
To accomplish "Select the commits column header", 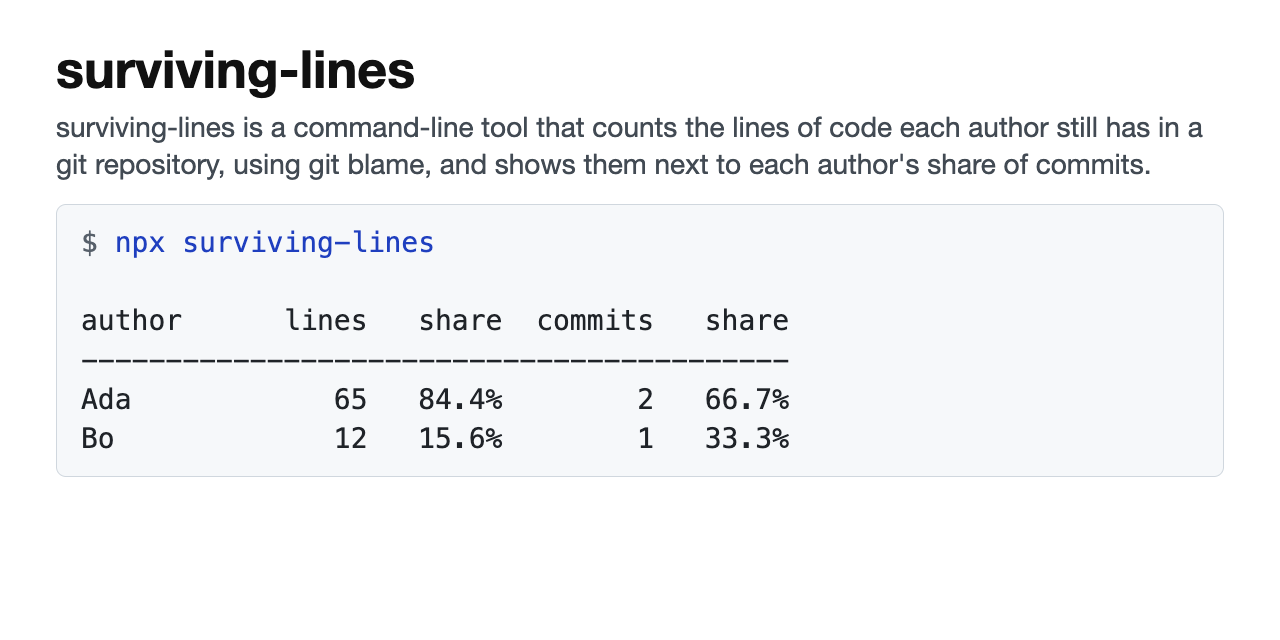I will point(595,320).
